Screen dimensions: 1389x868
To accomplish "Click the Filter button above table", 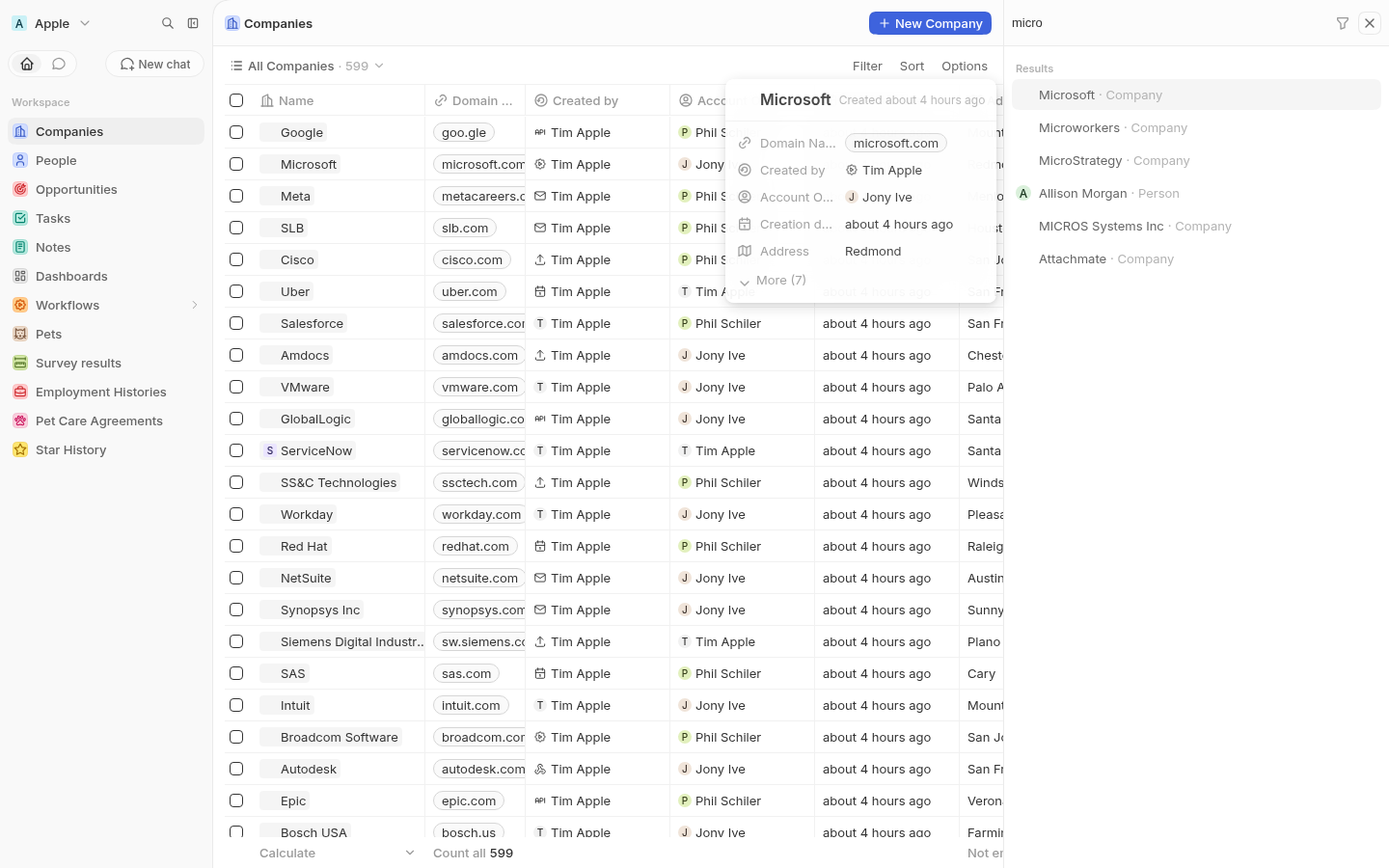I will [x=867, y=66].
